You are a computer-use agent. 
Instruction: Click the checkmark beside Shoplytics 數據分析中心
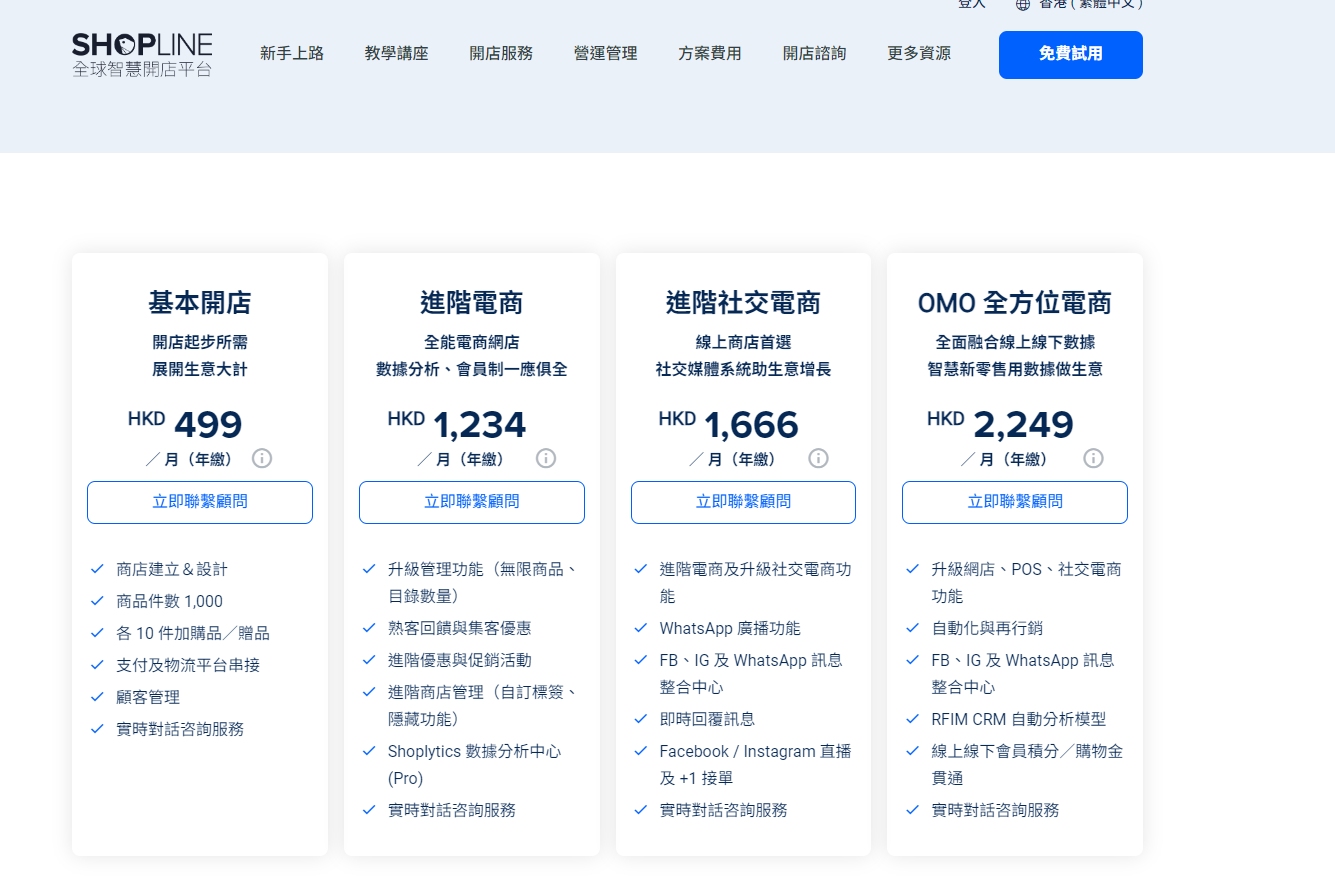(369, 751)
